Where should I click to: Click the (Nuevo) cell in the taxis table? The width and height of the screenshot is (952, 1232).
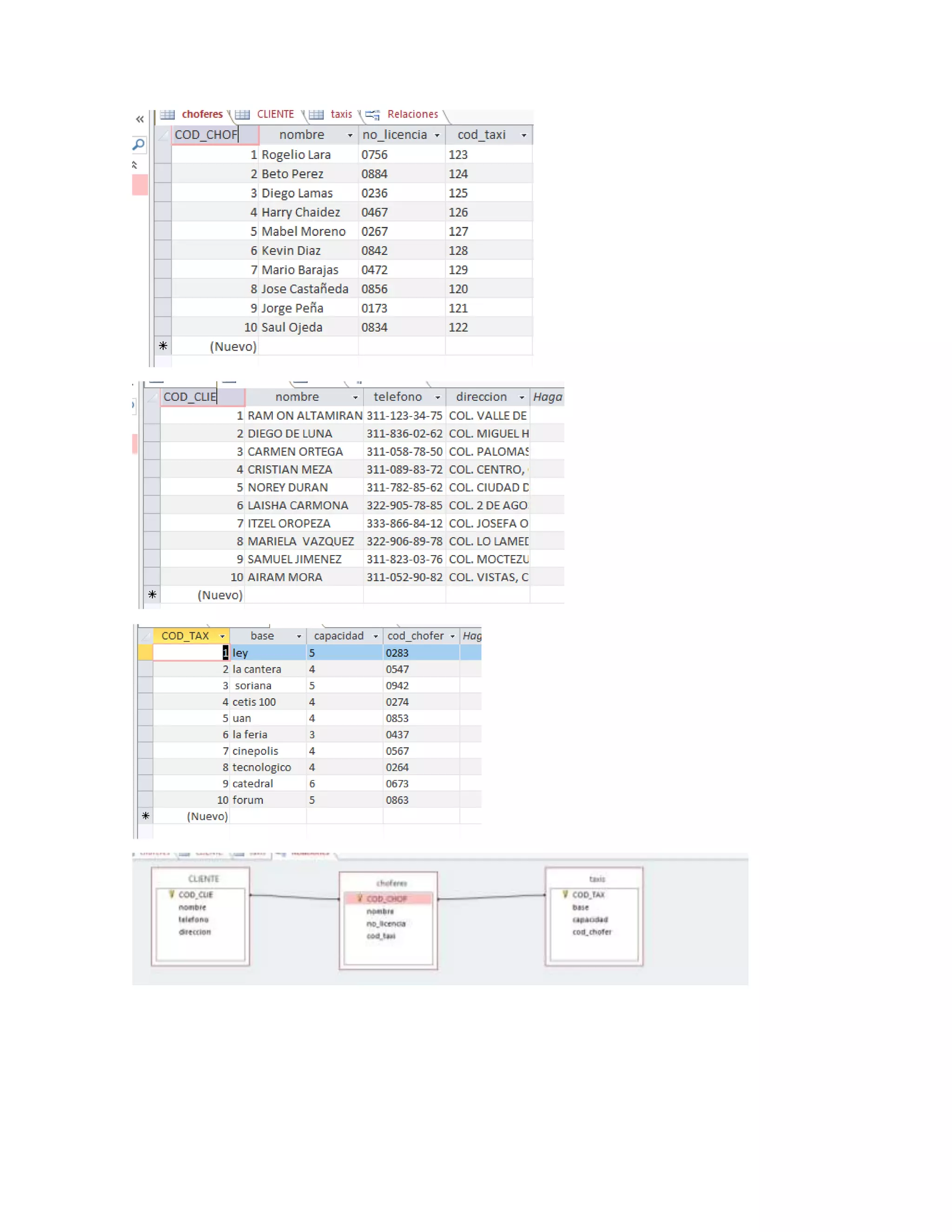click(x=207, y=816)
